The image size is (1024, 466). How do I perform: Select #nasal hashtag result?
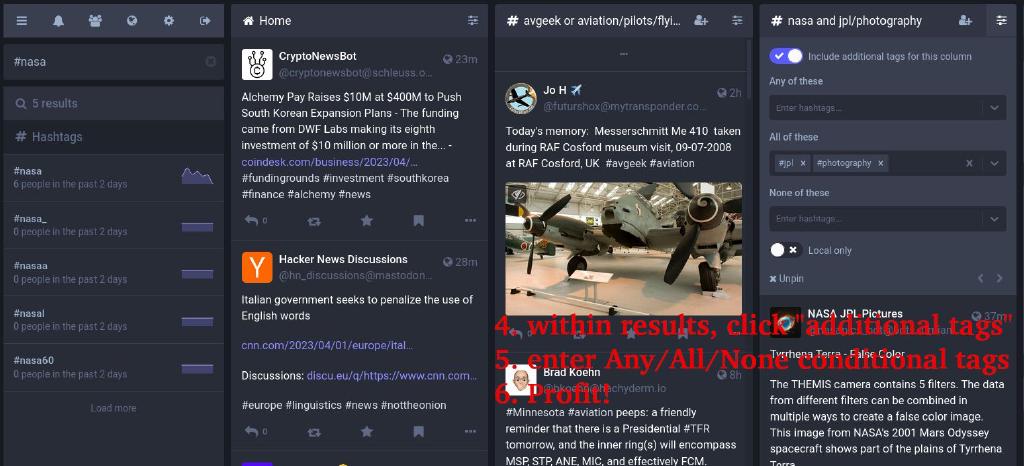[x=114, y=320]
